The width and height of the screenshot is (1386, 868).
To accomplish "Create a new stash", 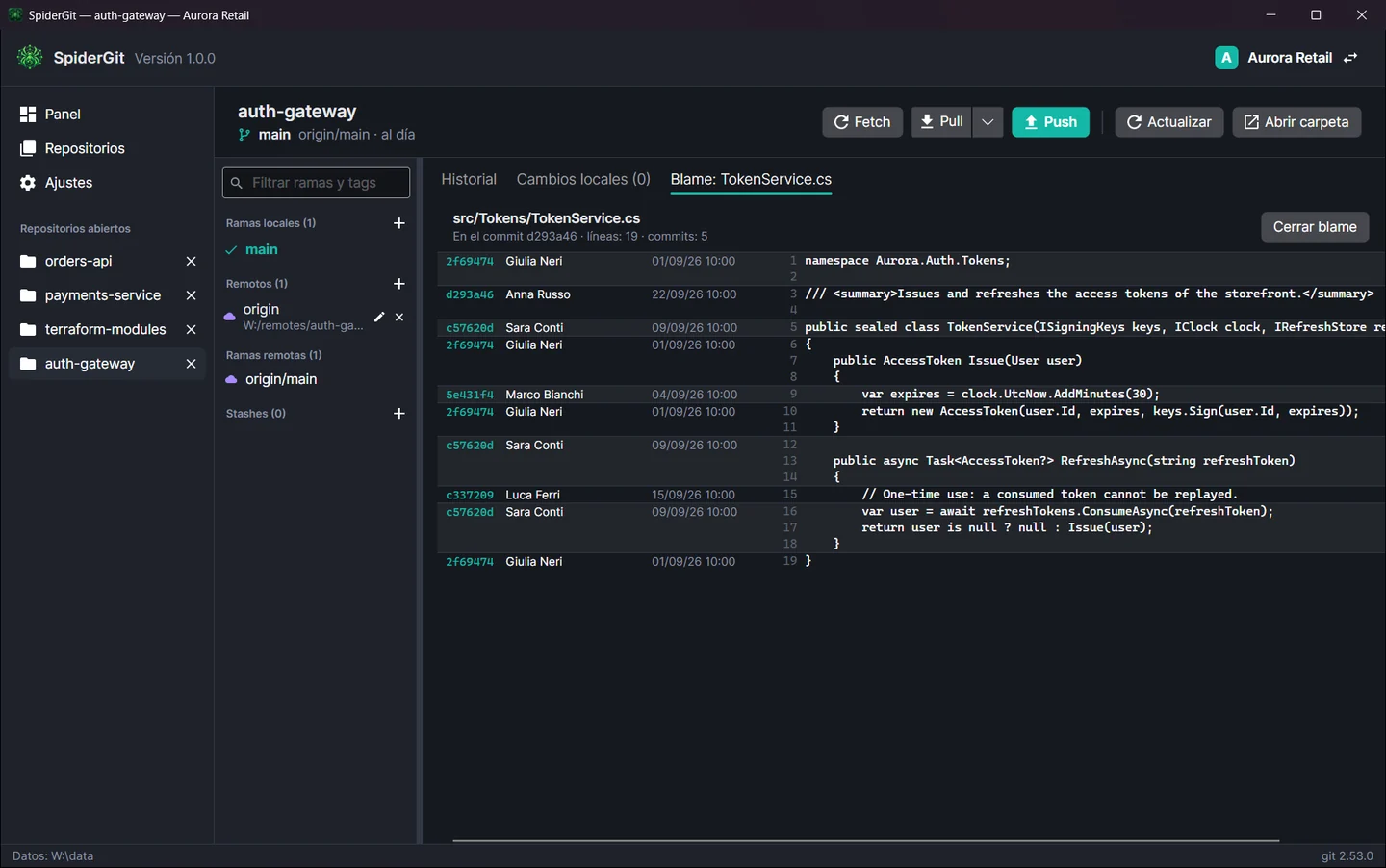I will point(399,414).
